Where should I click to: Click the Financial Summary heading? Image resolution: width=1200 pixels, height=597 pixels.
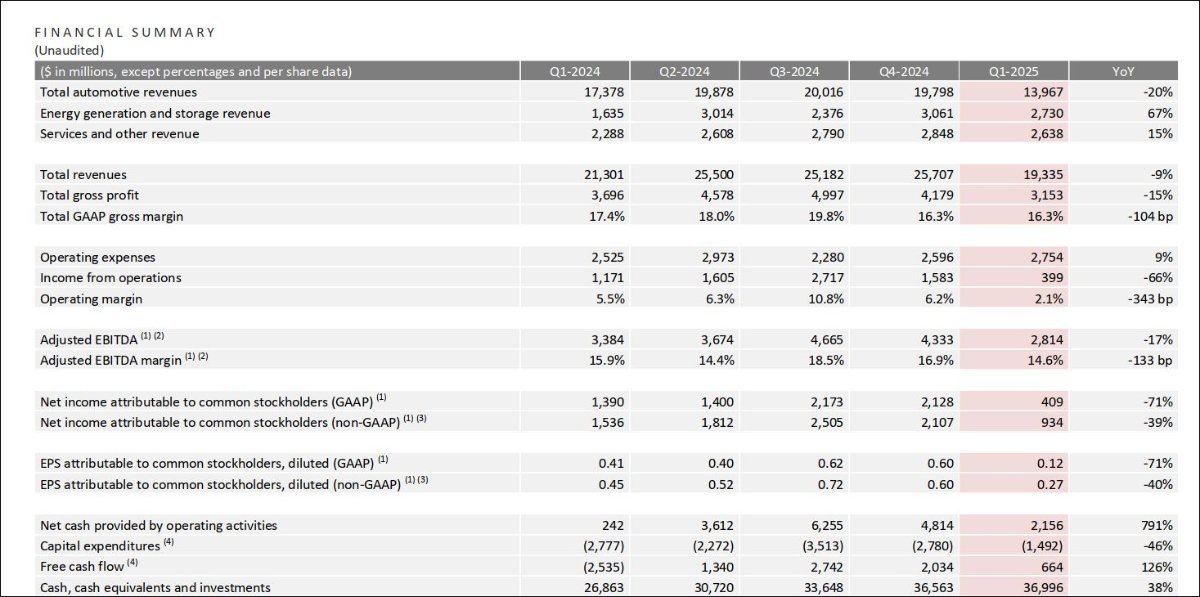pos(125,32)
